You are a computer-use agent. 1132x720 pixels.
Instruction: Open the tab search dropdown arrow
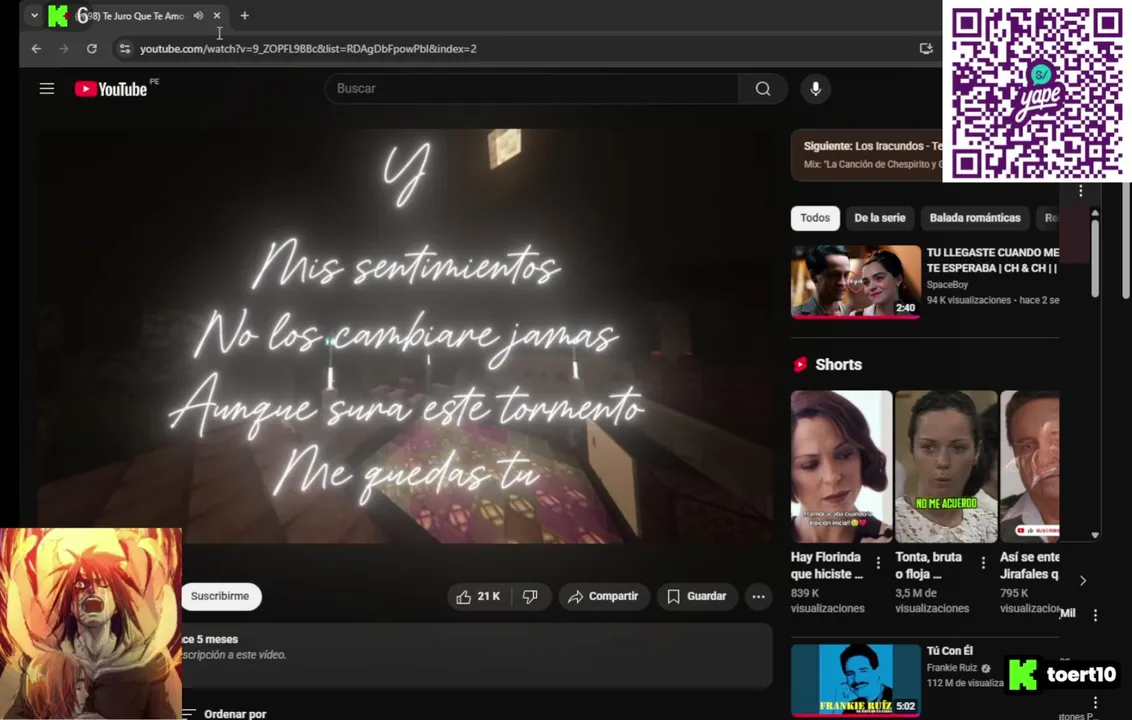pyautogui.click(x=34, y=15)
